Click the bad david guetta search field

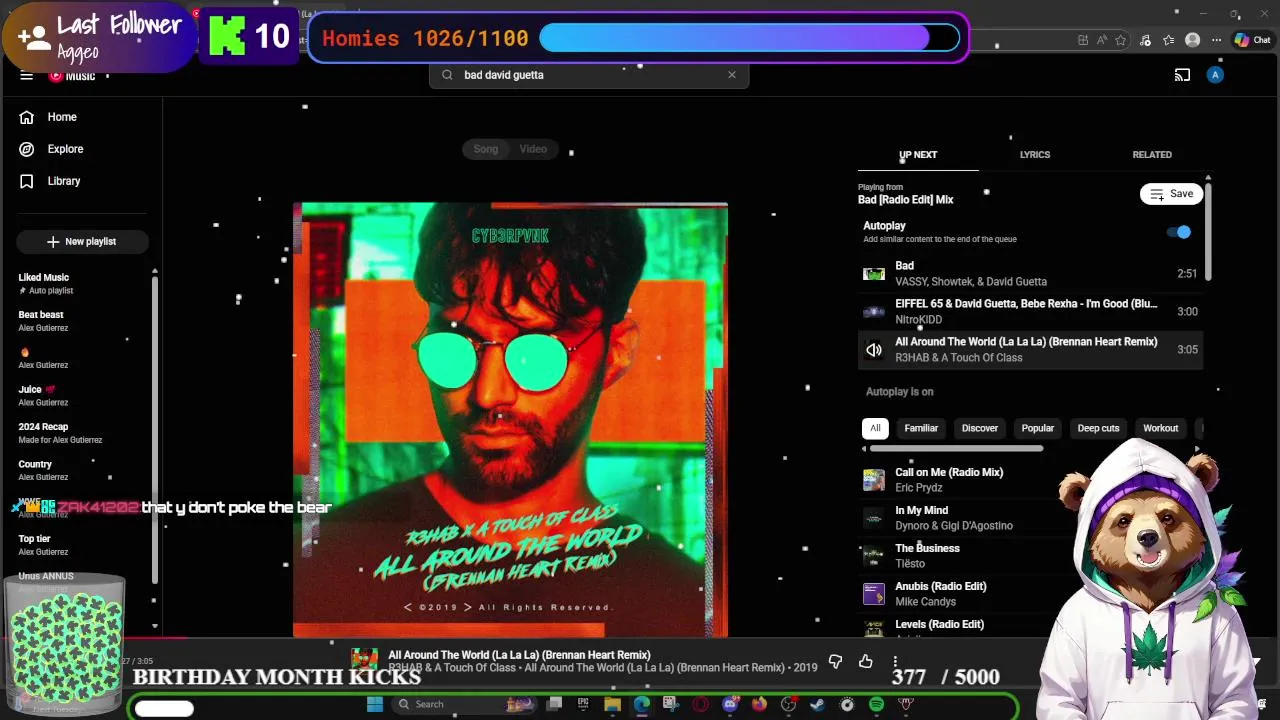point(590,75)
